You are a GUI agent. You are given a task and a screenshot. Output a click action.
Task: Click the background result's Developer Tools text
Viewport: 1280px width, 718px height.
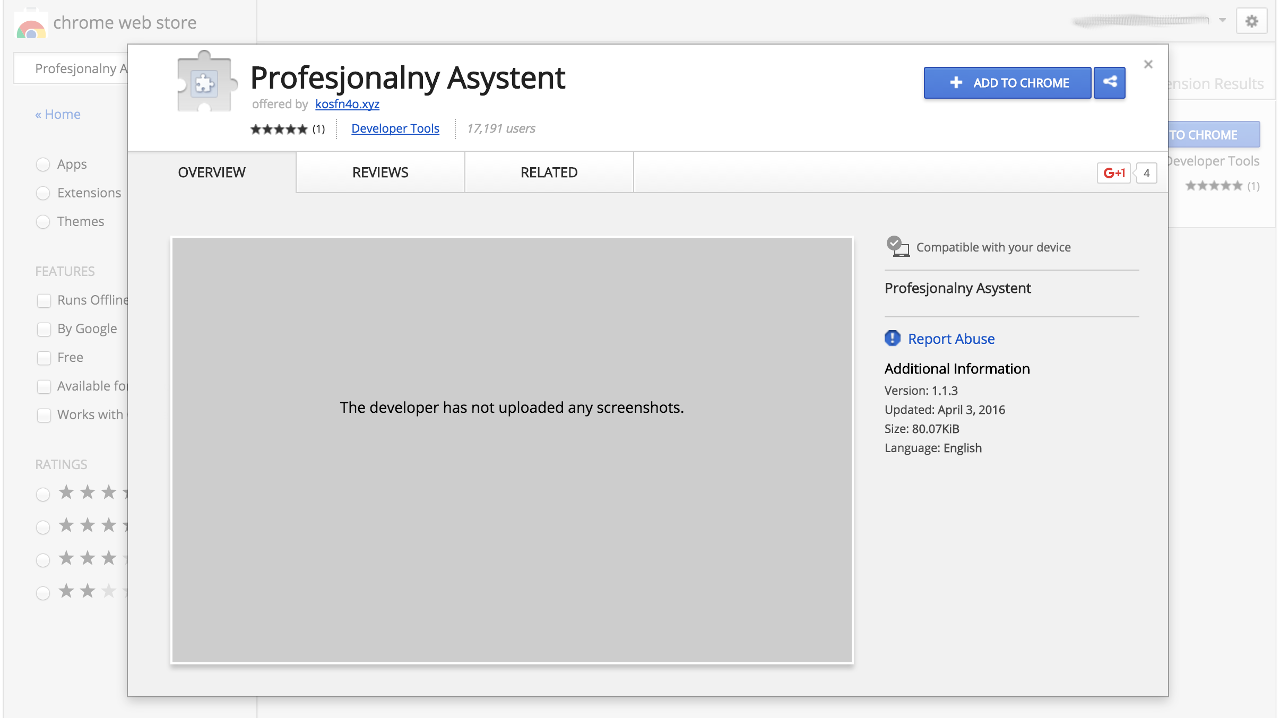[1214, 161]
